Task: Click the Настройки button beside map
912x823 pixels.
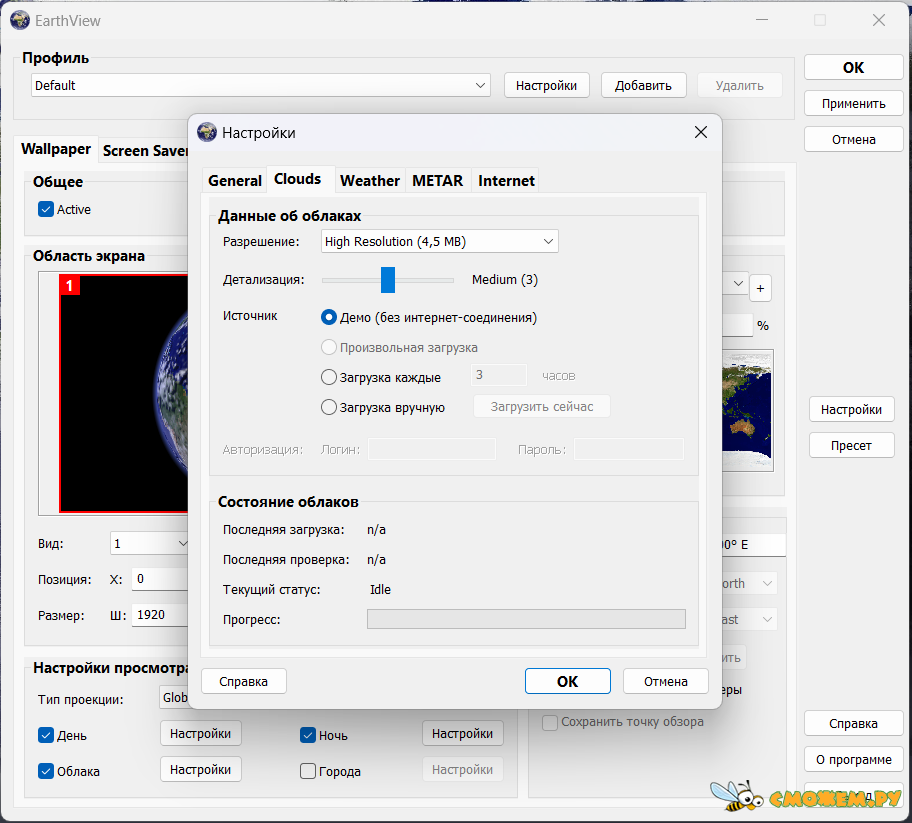Action: (851, 409)
